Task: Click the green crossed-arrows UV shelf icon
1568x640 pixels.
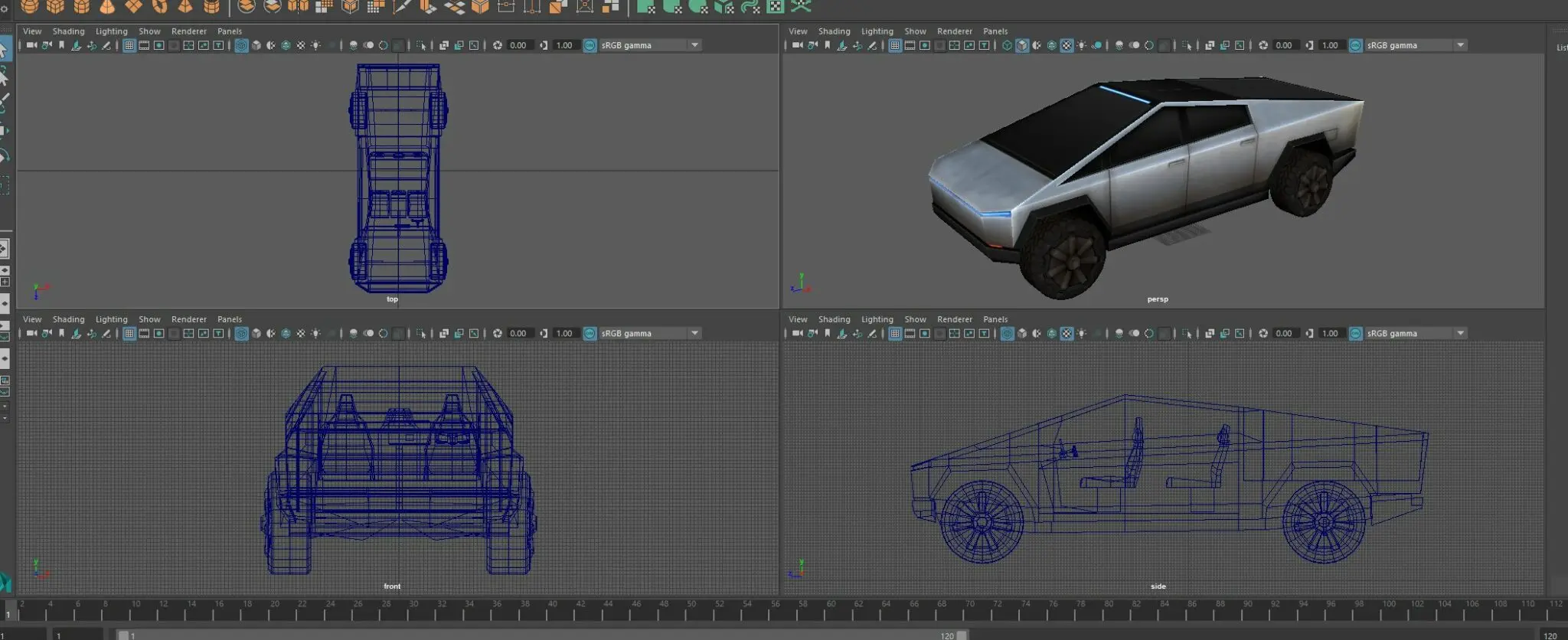Action: [801, 7]
